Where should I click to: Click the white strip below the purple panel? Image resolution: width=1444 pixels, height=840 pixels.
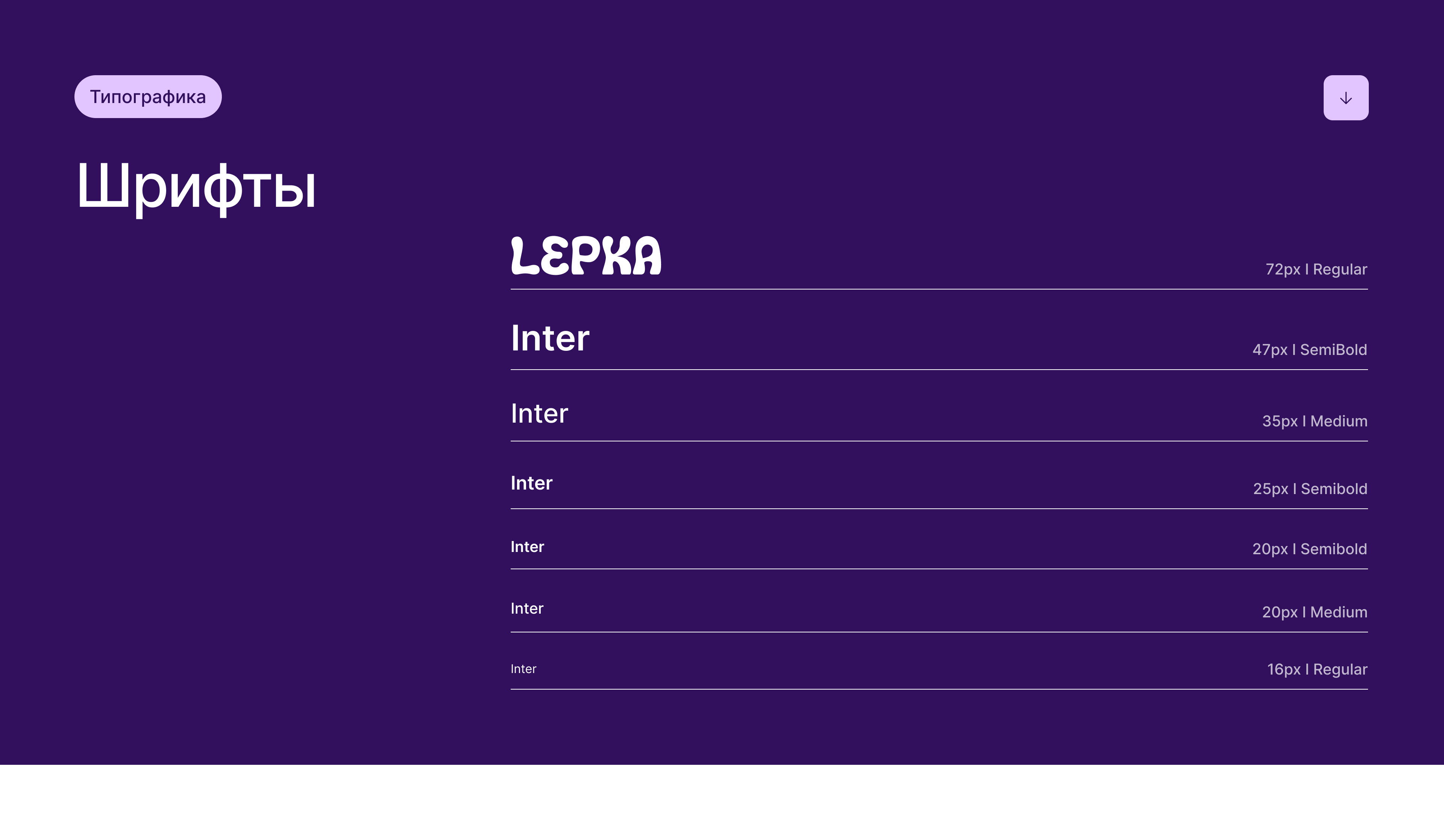pyautogui.click(x=722, y=802)
